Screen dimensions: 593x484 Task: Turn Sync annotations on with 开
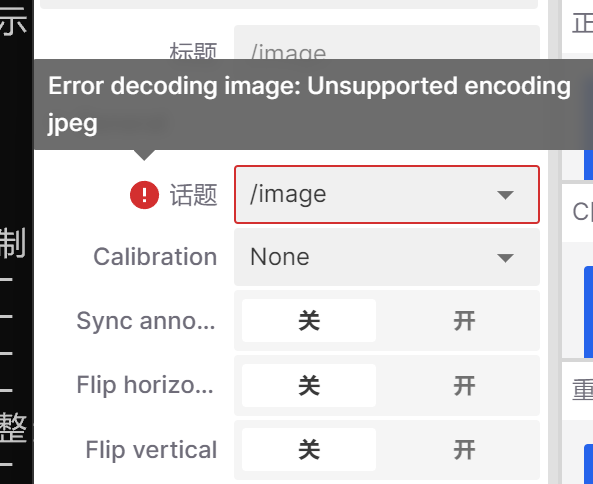[464, 321]
